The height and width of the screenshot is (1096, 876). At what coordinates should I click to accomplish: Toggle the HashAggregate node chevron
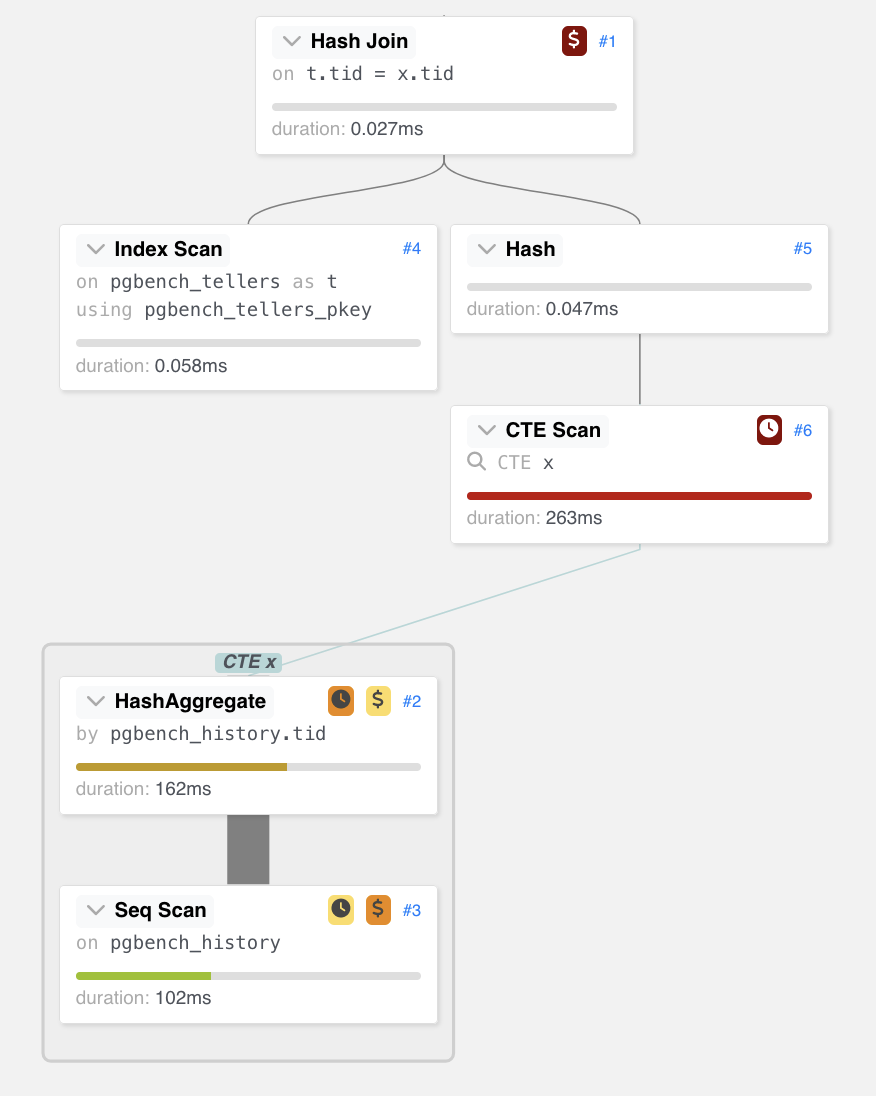tap(96, 700)
